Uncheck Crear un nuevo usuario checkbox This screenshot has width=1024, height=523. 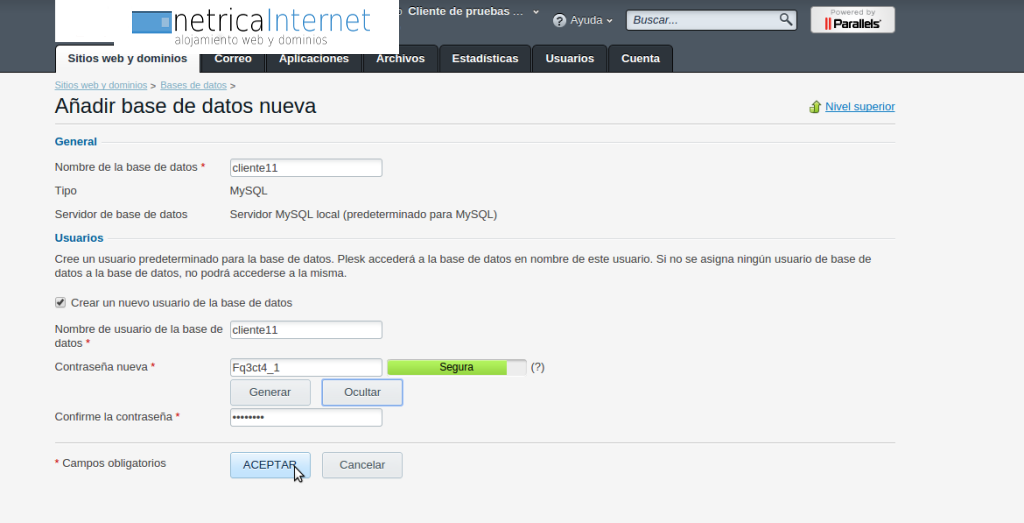(x=61, y=302)
